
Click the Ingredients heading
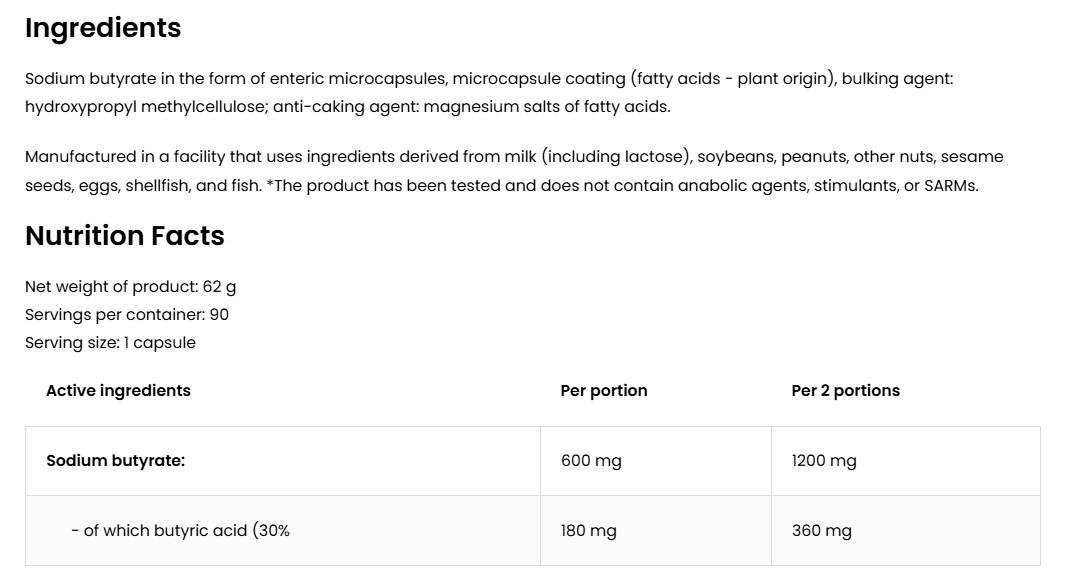pyautogui.click(x=103, y=28)
